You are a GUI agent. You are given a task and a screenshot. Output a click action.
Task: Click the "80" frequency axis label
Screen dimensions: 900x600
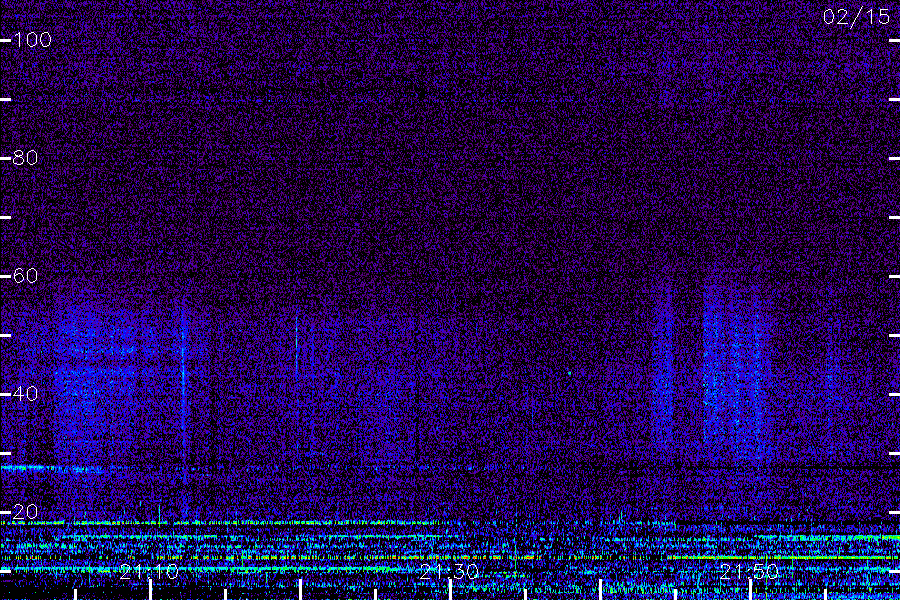[x=25, y=157]
